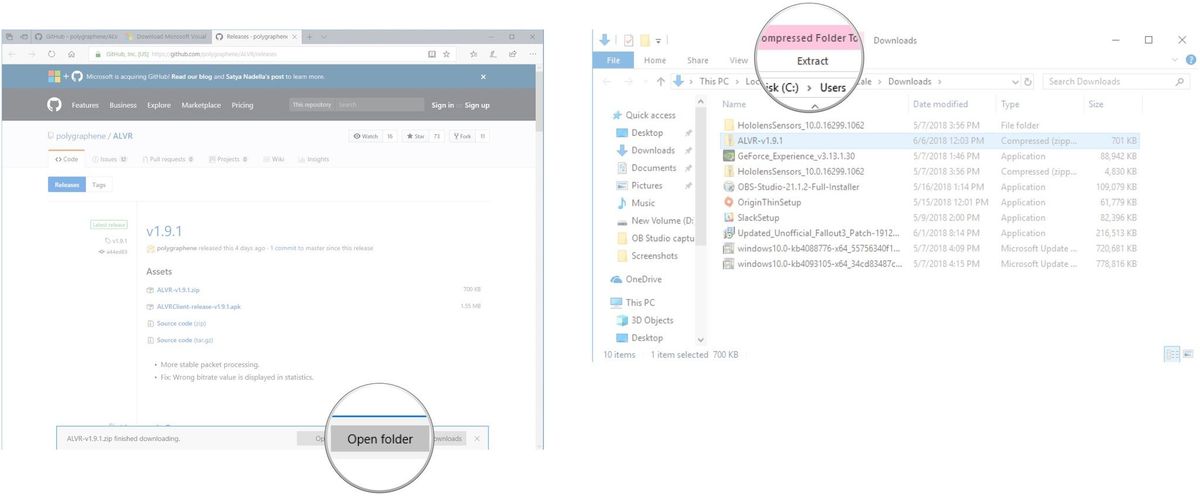Watch the ALVR repository

coord(365,136)
